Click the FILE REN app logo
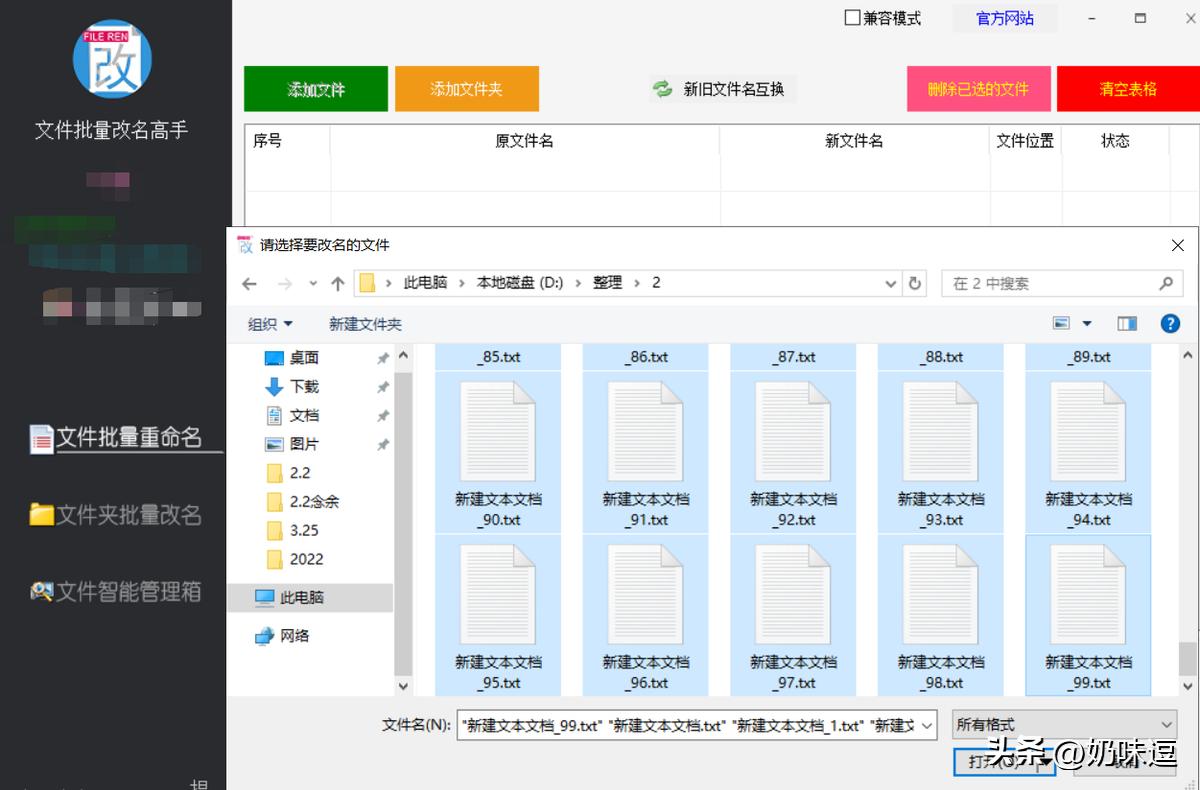The height and width of the screenshot is (790, 1200). click(111, 60)
